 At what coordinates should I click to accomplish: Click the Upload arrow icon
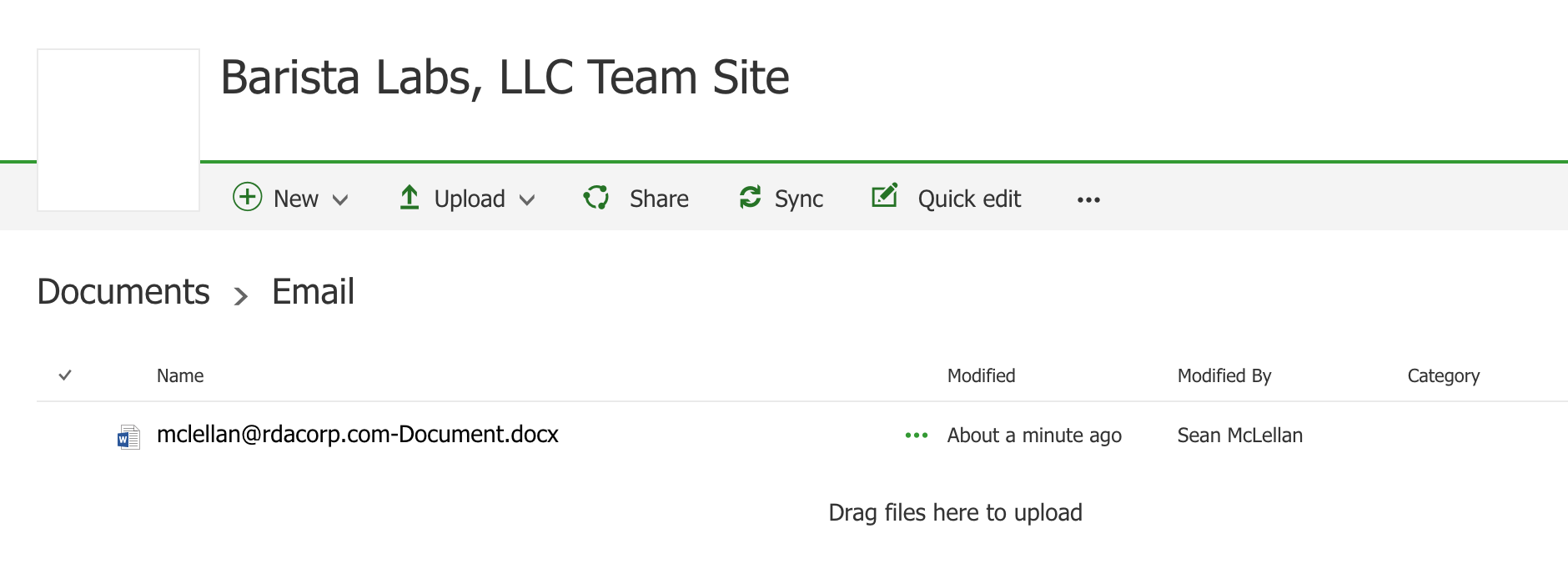click(409, 197)
